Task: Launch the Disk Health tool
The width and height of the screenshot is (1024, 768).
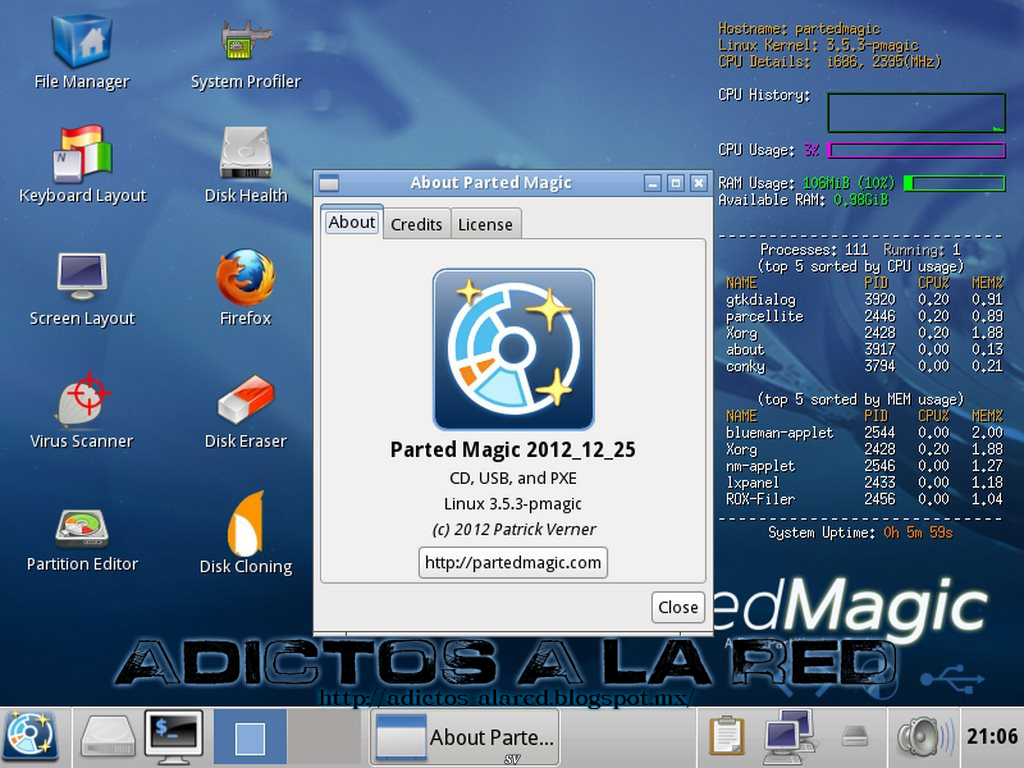Action: tap(246, 165)
